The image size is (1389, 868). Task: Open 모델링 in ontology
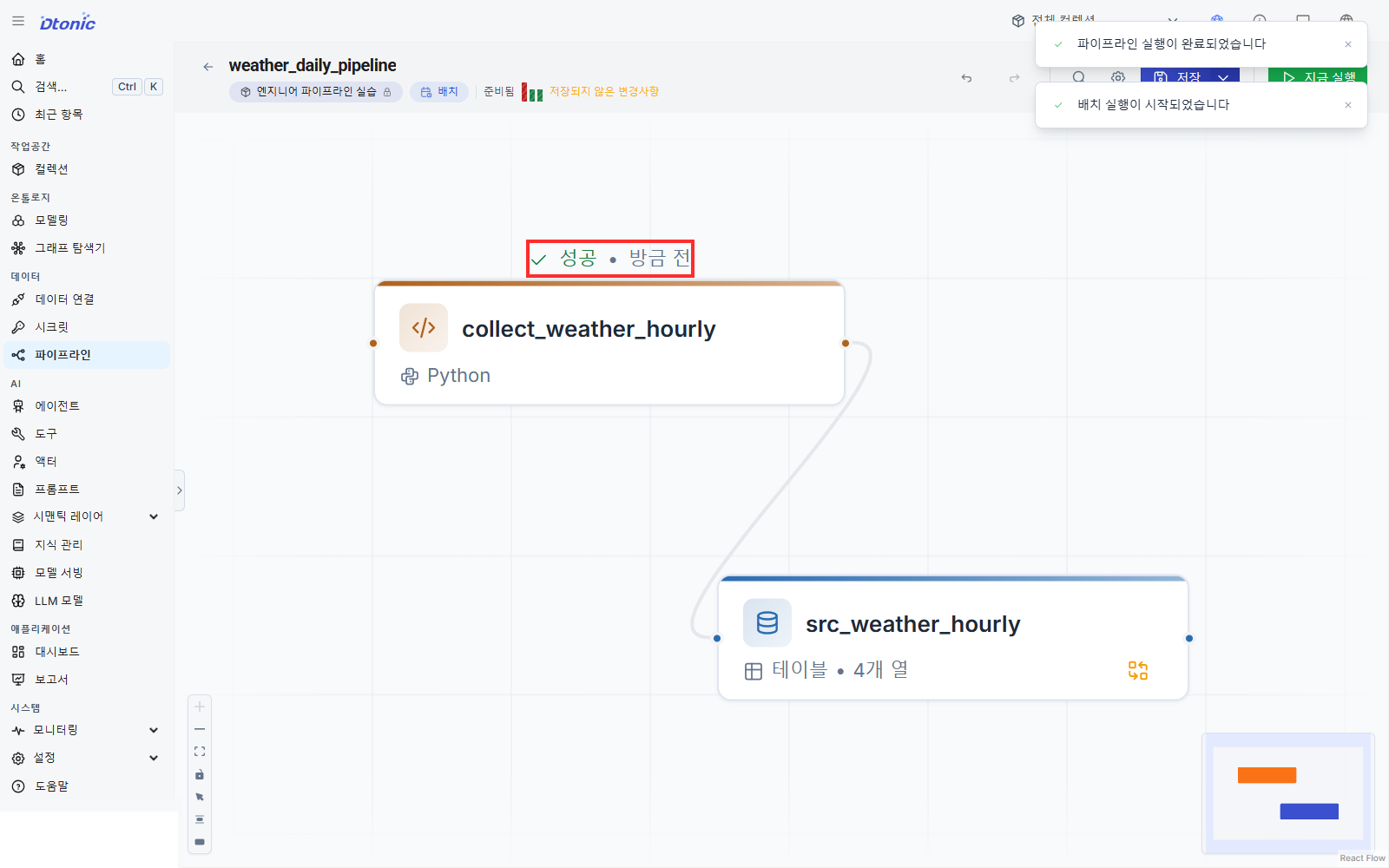pos(87,220)
